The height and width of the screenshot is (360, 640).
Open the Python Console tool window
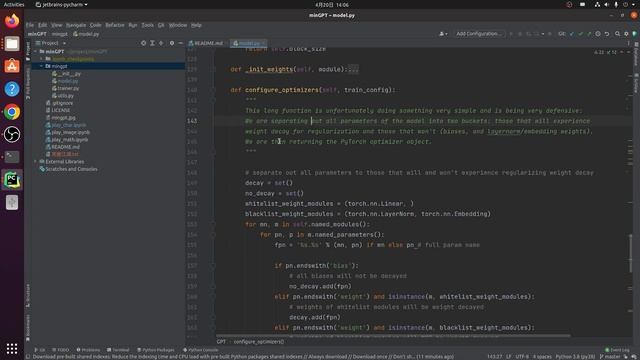pyautogui.click(x=200, y=350)
